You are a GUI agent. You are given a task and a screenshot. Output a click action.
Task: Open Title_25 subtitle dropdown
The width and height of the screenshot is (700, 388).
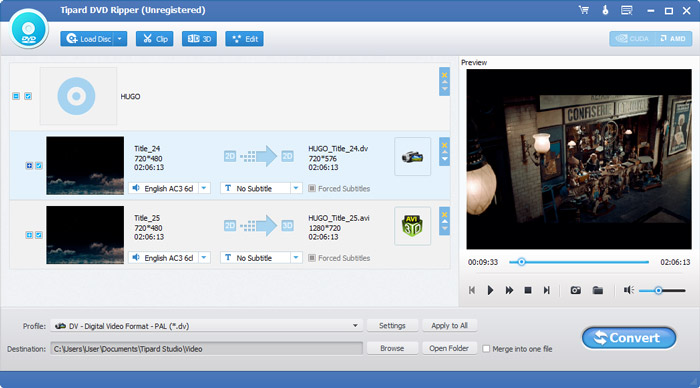pos(296,258)
